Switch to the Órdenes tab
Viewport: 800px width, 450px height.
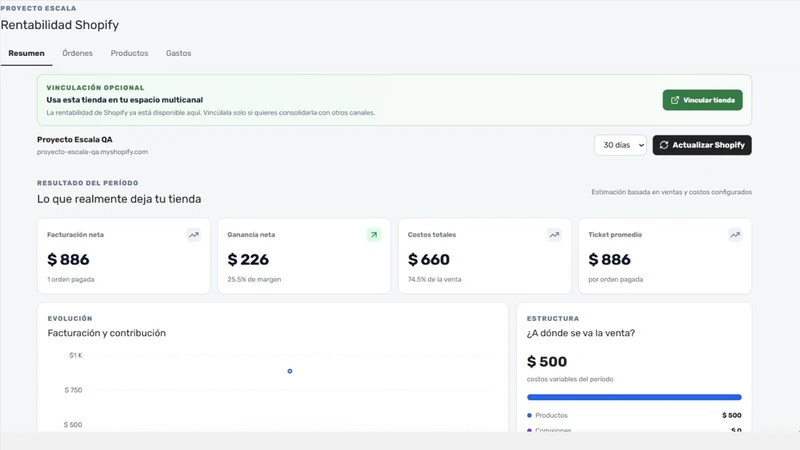(x=78, y=53)
